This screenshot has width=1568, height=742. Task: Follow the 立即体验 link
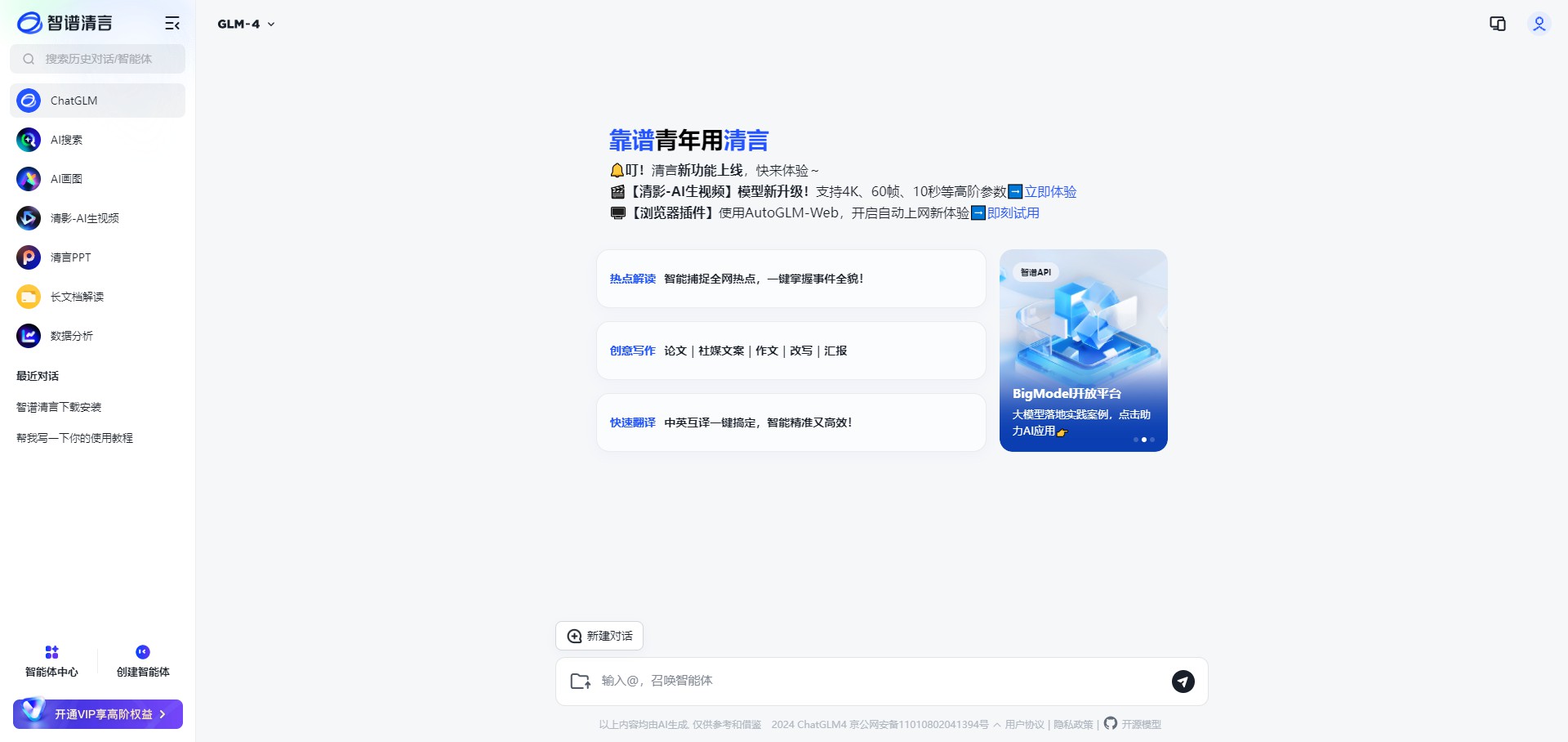pyautogui.click(x=1050, y=192)
